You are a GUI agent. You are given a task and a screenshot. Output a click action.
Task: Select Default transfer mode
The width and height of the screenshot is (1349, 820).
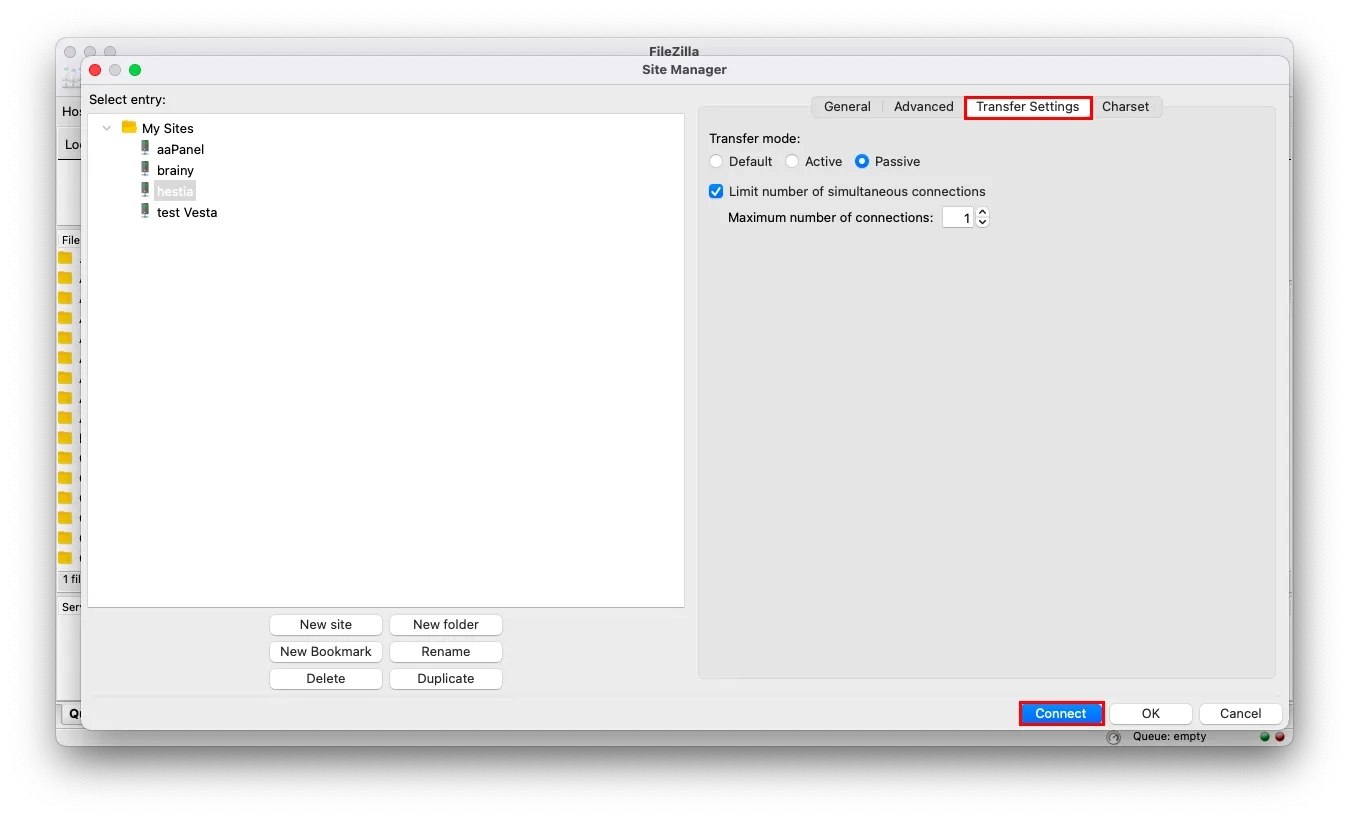[716, 161]
